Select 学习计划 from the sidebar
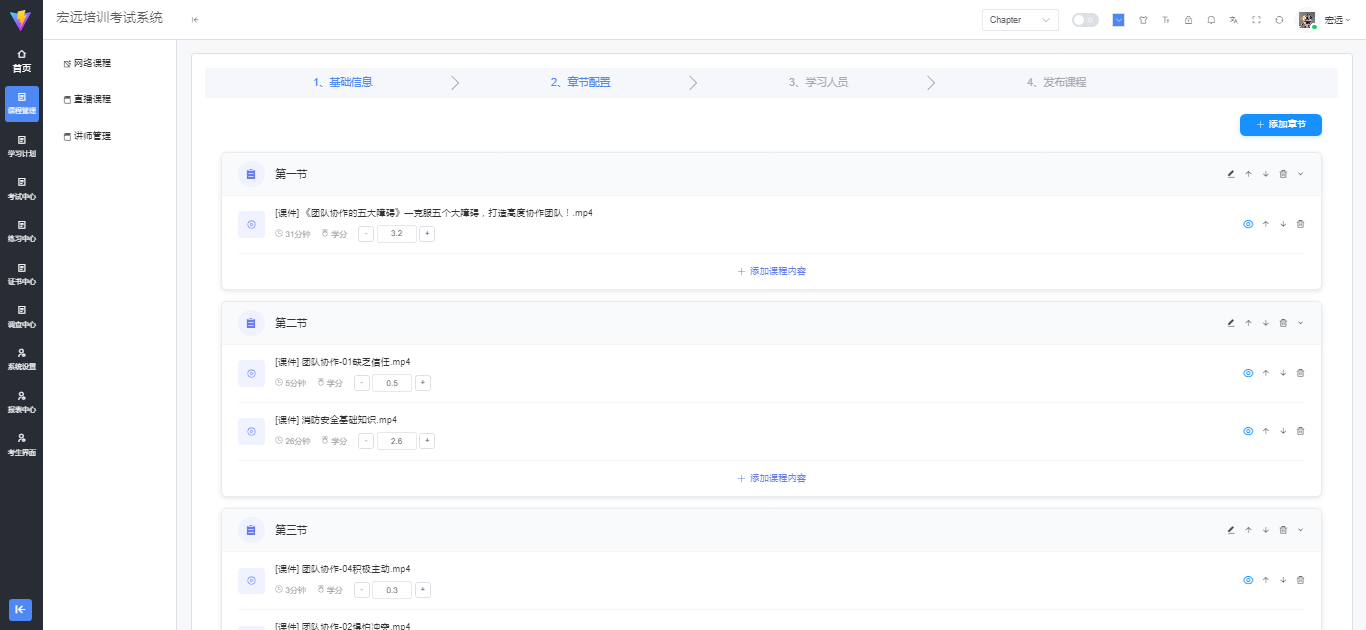The height and width of the screenshot is (630, 1366). tap(21, 146)
